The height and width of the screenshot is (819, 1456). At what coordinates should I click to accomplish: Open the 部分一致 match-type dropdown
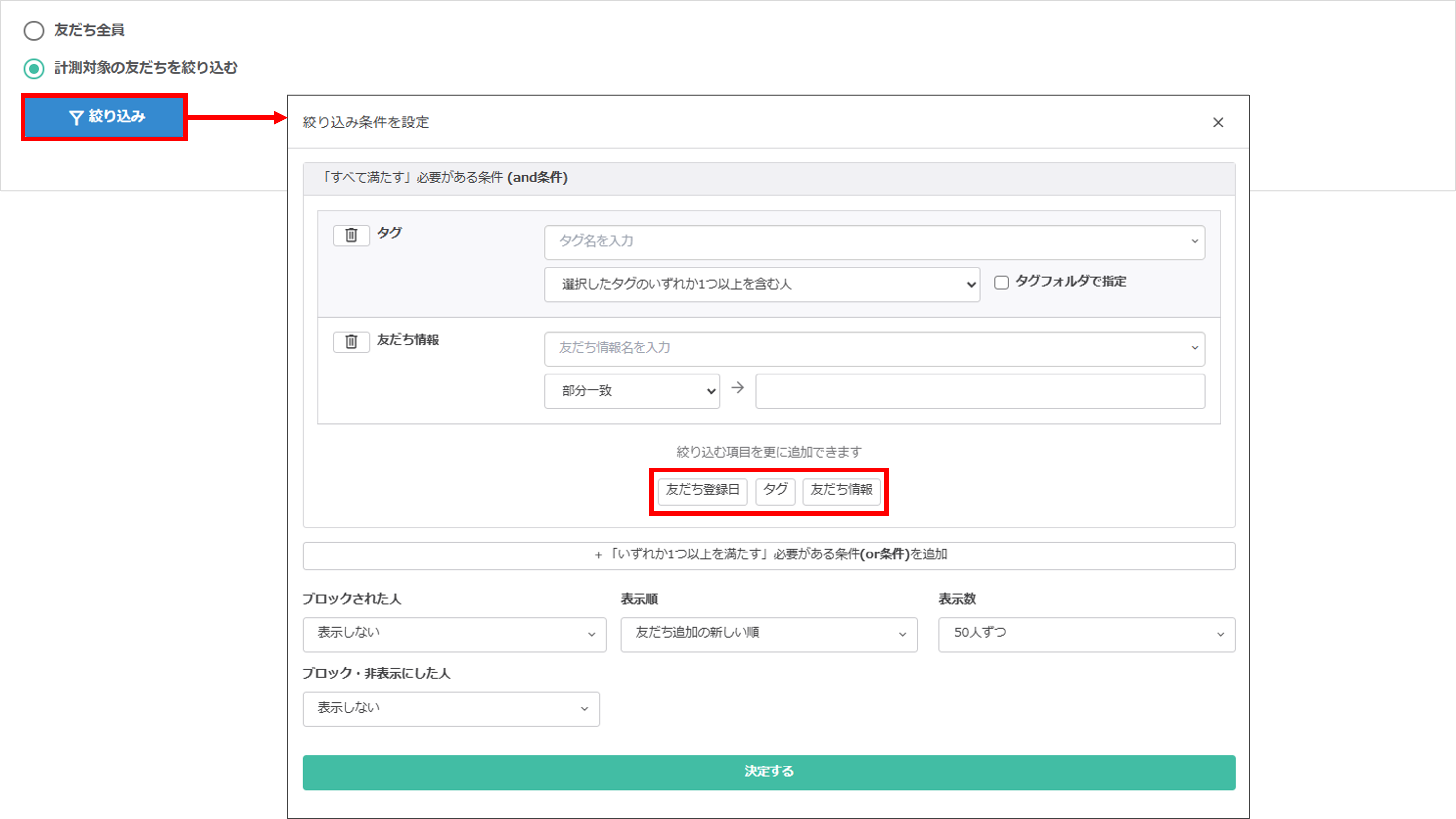631,391
